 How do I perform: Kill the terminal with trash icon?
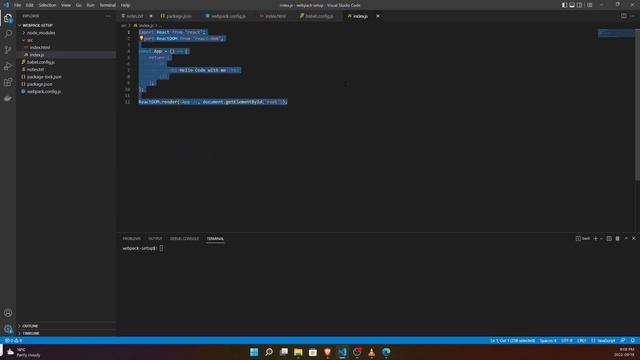pyautogui.click(x=618, y=238)
